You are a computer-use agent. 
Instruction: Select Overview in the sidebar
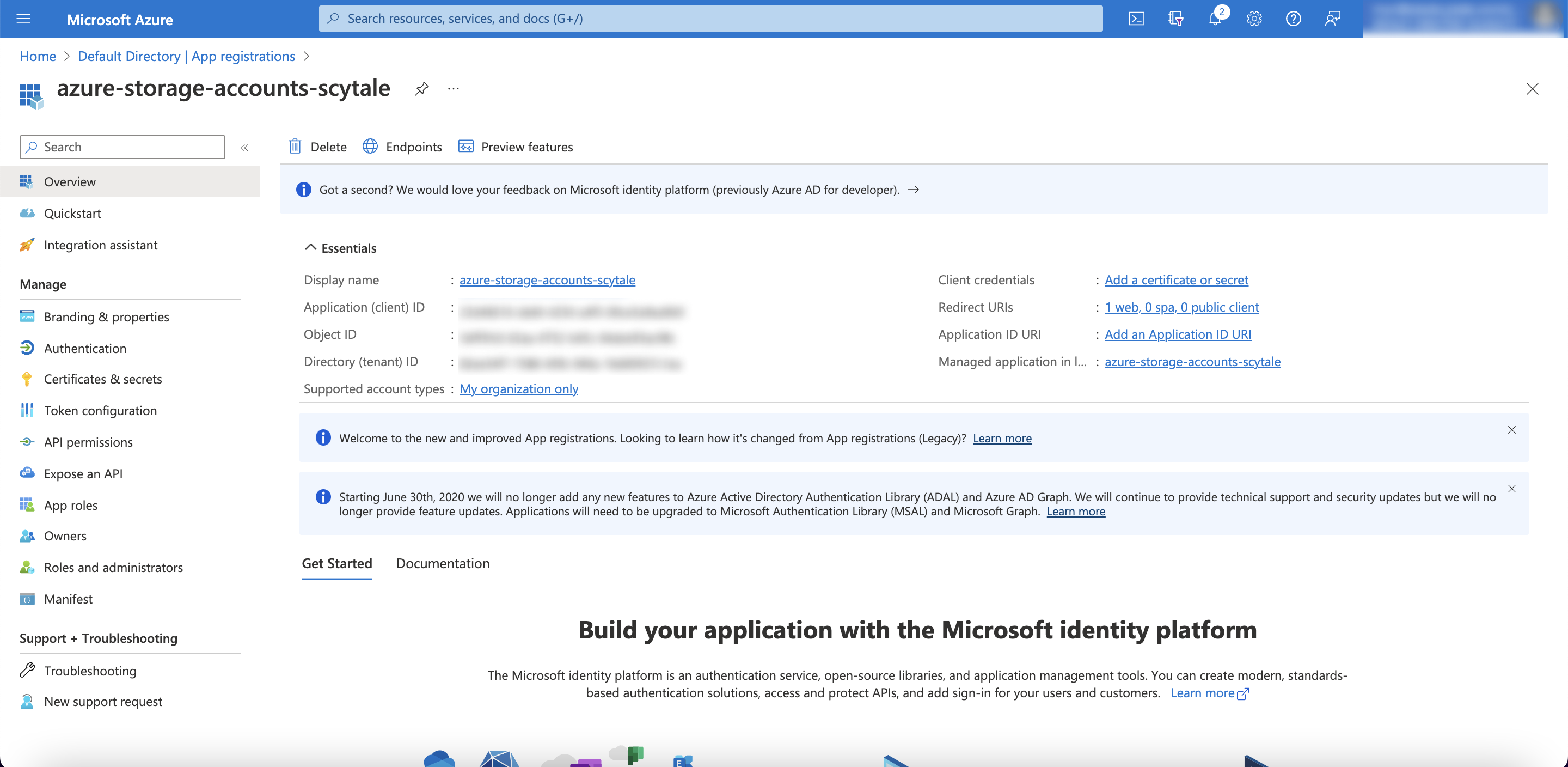point(130,181)
